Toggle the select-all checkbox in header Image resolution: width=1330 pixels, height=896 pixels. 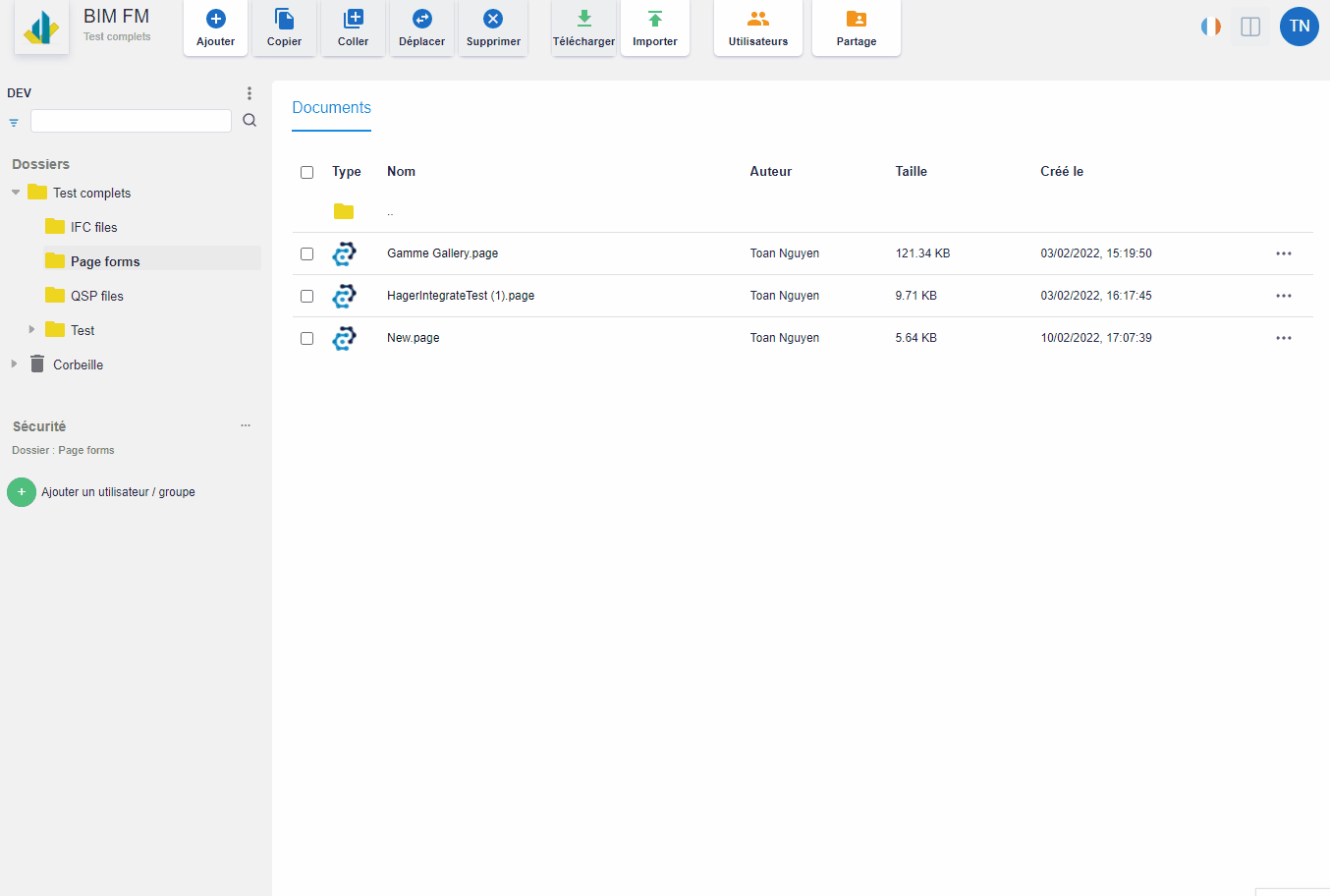pos(306,172)
